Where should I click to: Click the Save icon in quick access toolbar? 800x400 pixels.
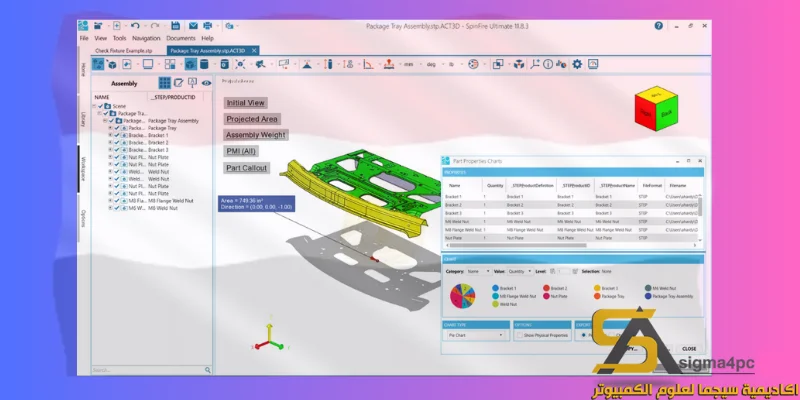pyautogui.click(x=175, y=26)
